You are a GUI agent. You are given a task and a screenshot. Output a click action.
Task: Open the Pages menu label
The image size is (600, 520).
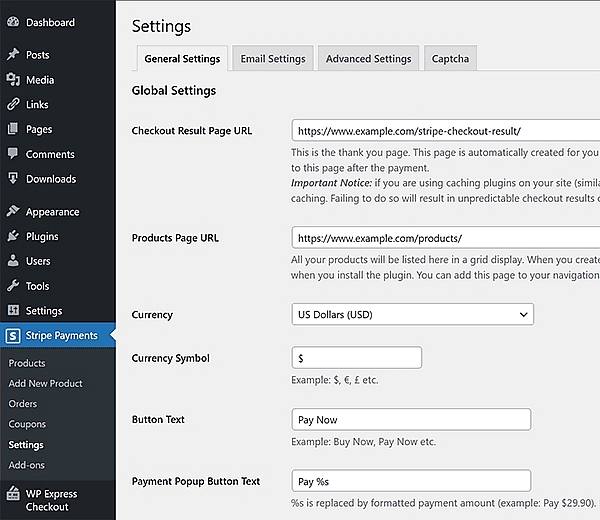click(39, 129)
